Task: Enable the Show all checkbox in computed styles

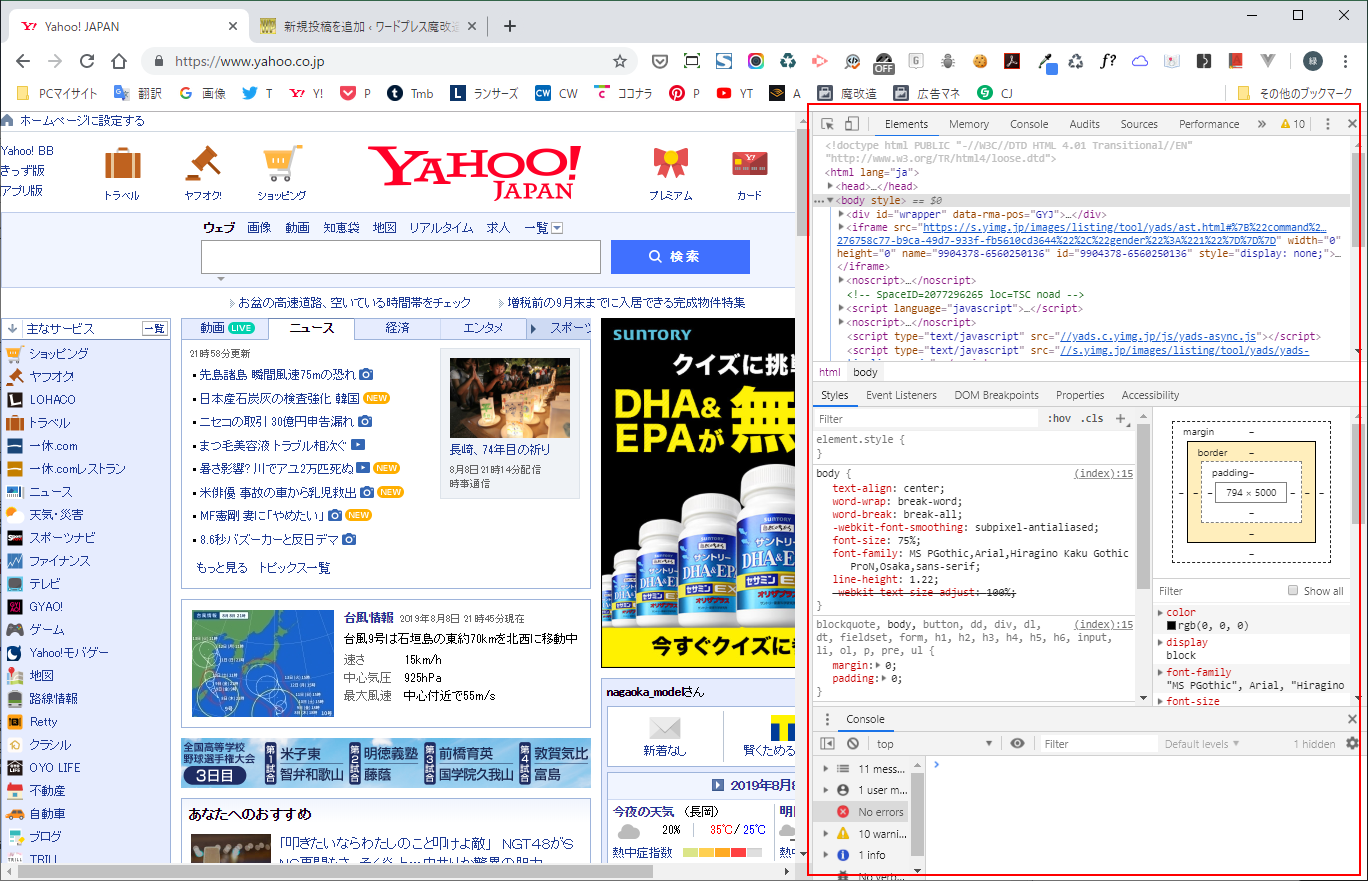Action: pos(1293,591)
